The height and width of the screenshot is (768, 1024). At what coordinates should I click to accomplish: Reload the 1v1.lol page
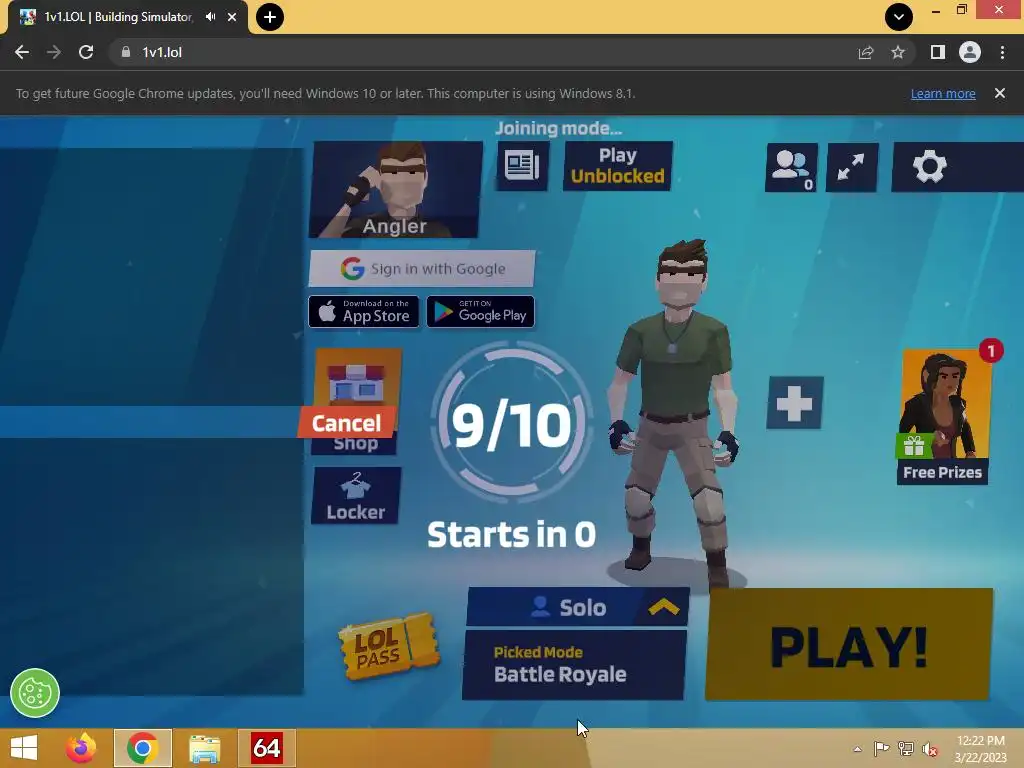[x=86, y=52]
